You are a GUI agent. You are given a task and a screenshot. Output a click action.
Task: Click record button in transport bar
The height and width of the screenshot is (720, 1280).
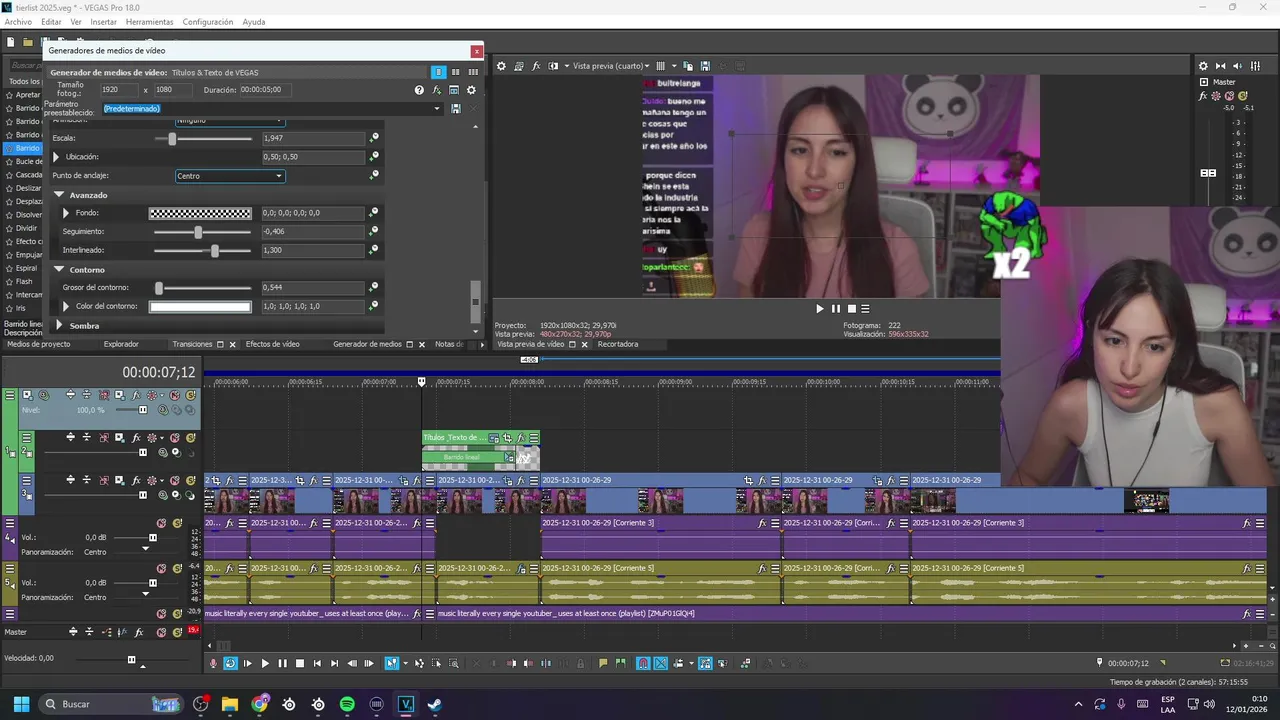213,663
